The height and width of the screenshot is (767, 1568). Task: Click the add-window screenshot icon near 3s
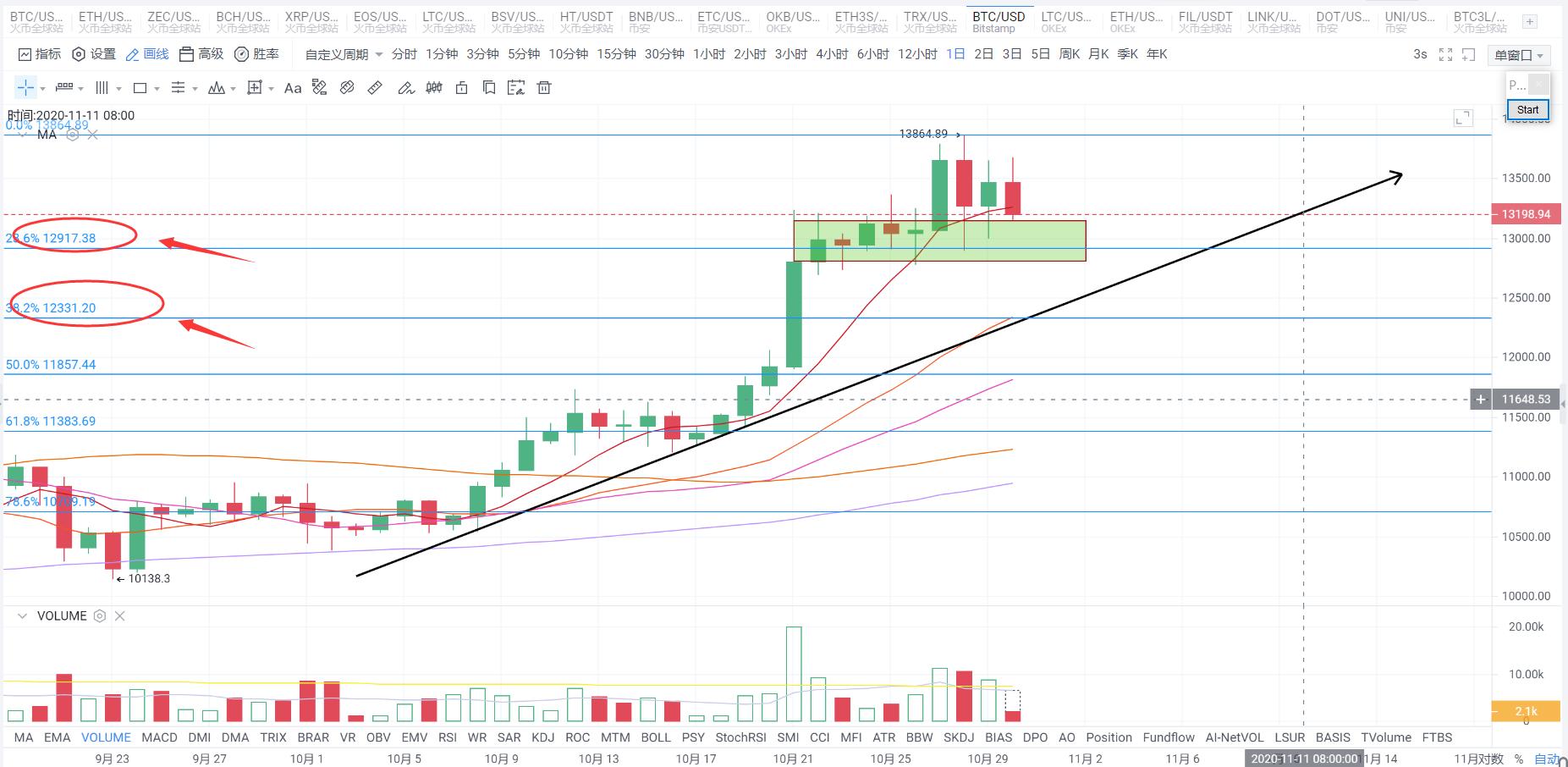(1468, 55)
